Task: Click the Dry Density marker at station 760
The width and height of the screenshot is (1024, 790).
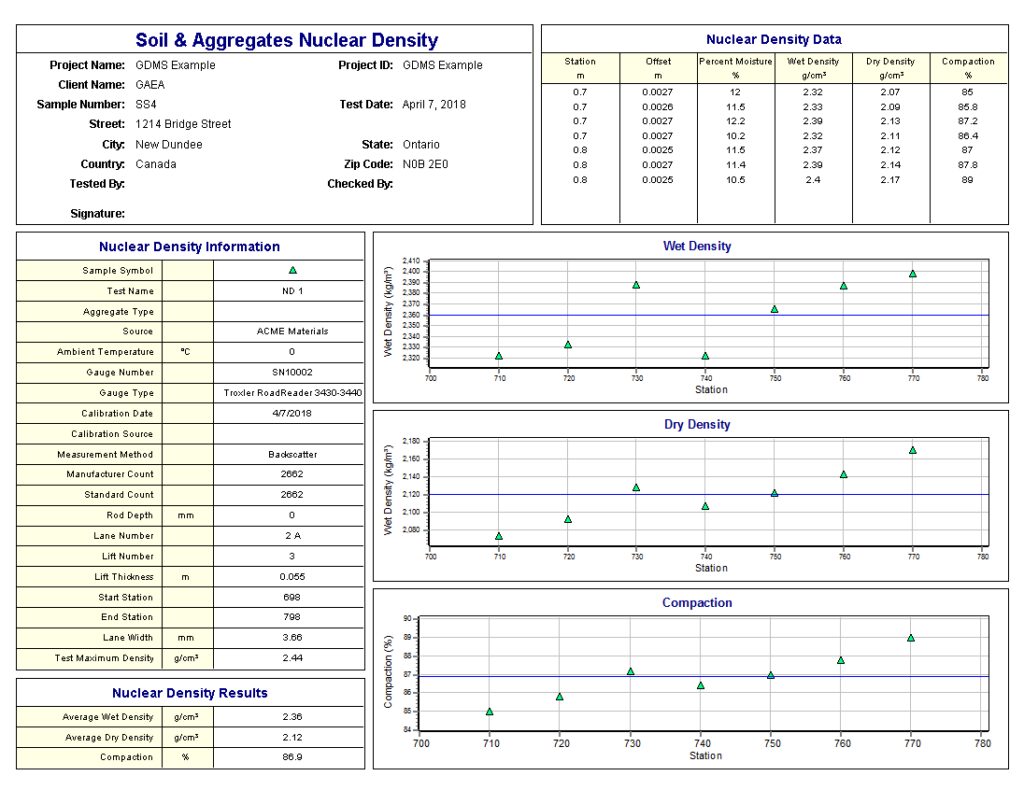Action: pos(845,472)
